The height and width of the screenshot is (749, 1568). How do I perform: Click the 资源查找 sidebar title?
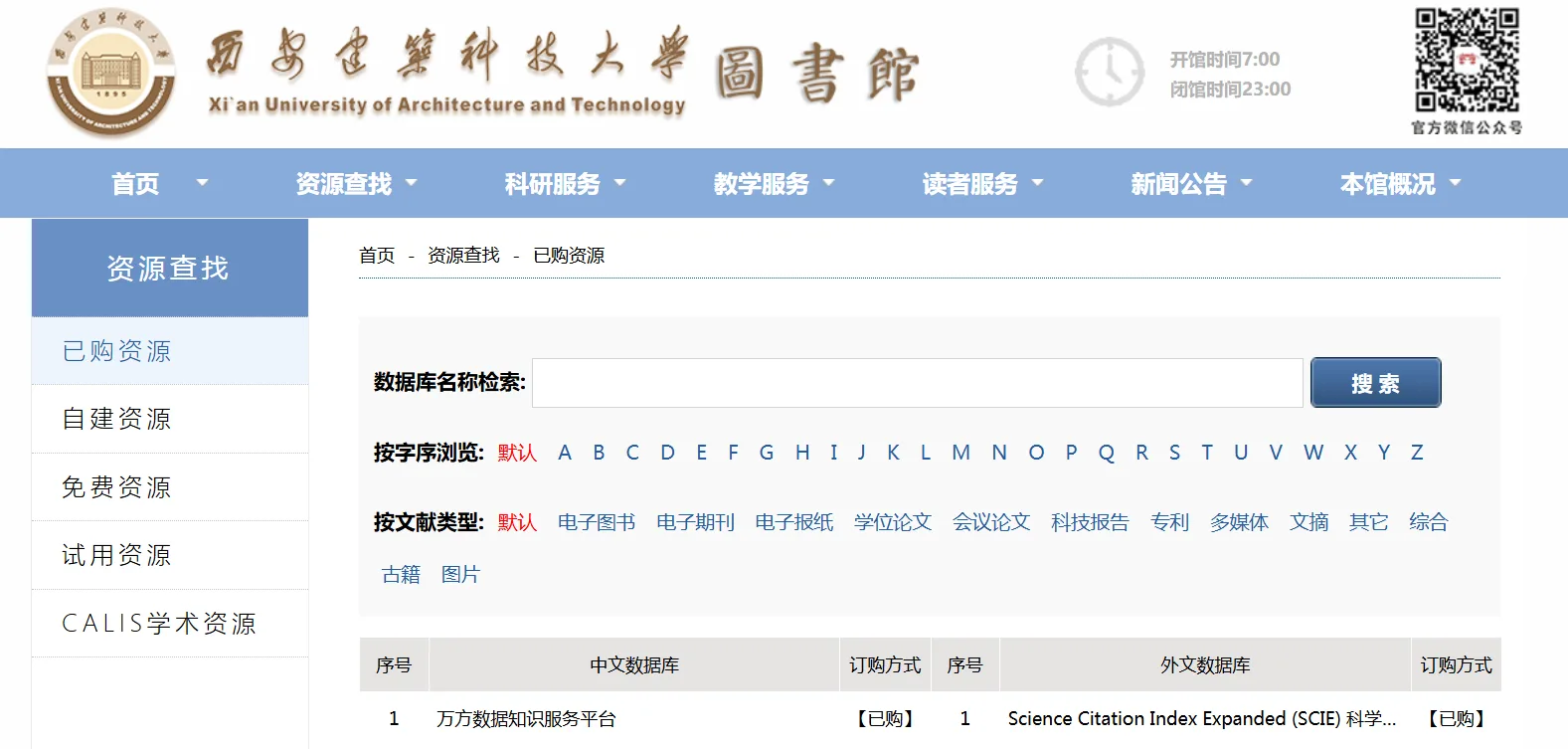click(169, 269)
